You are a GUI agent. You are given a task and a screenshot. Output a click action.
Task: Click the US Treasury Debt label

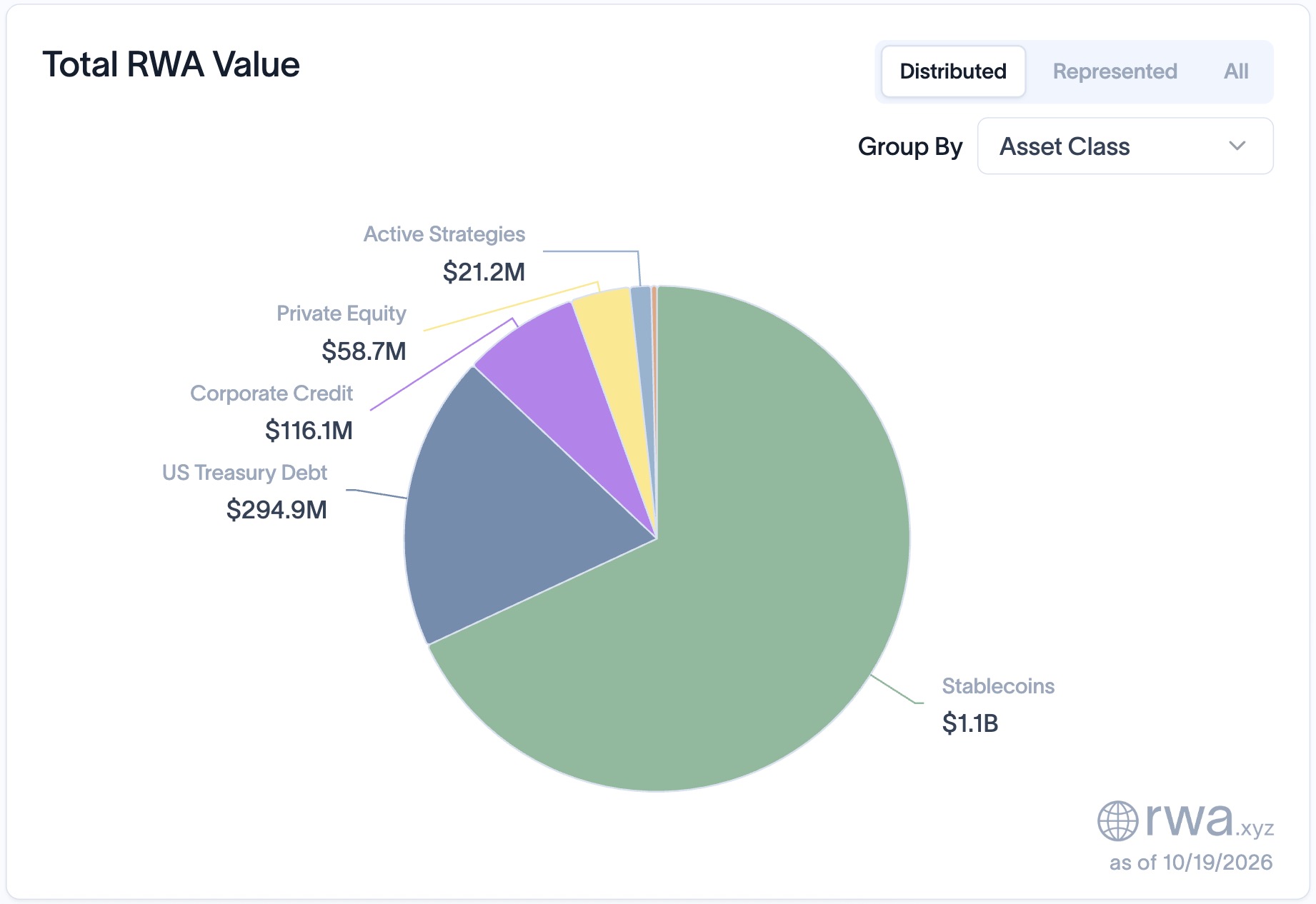click(244, 473)
